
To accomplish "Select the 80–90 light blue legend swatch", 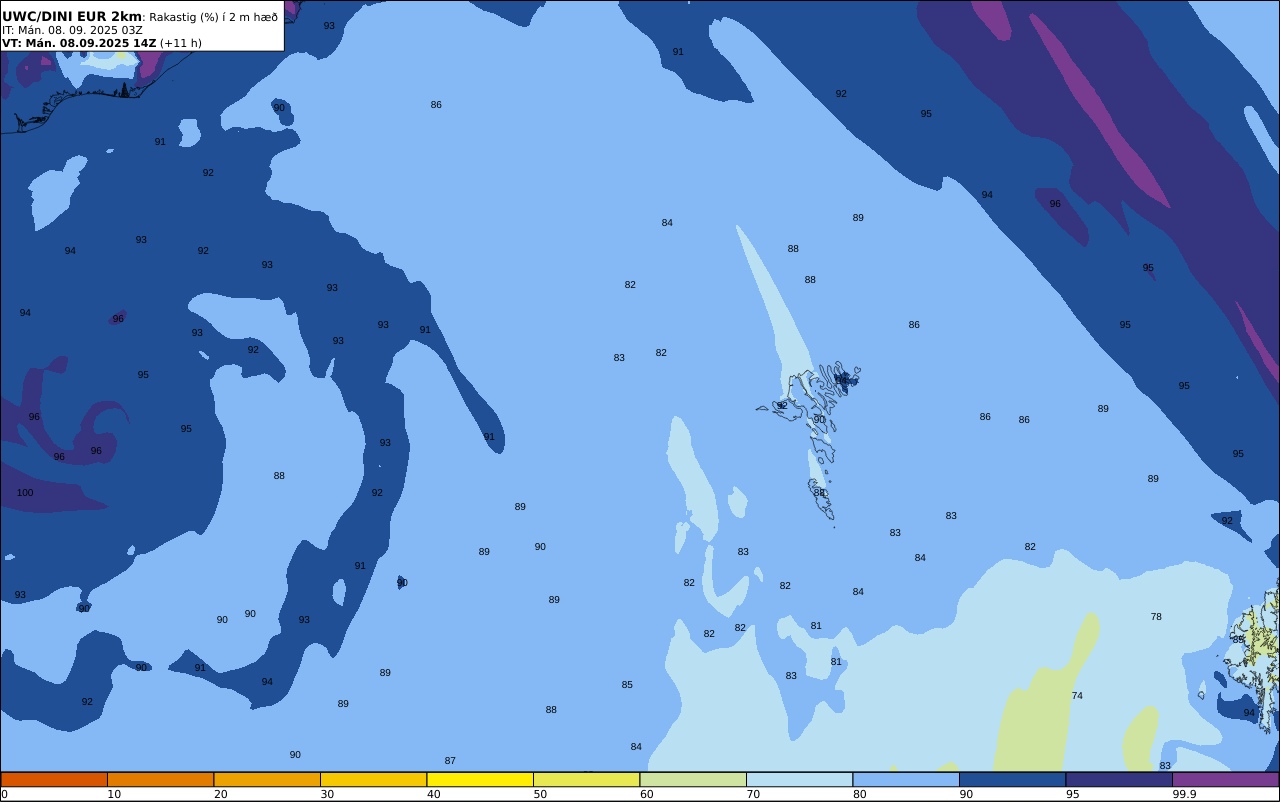I will coord(906,779).
